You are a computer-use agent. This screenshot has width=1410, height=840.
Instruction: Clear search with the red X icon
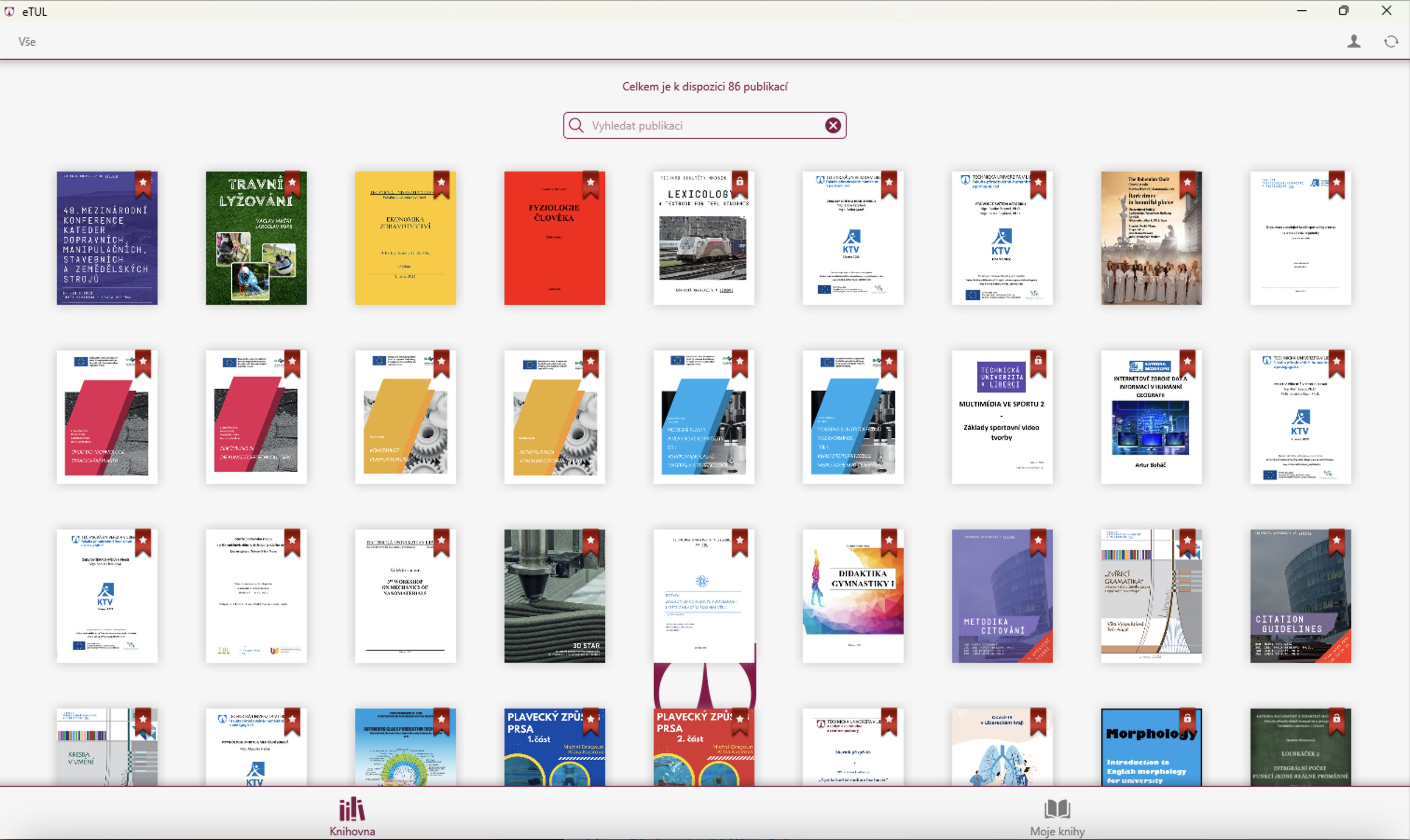[832, 126]
